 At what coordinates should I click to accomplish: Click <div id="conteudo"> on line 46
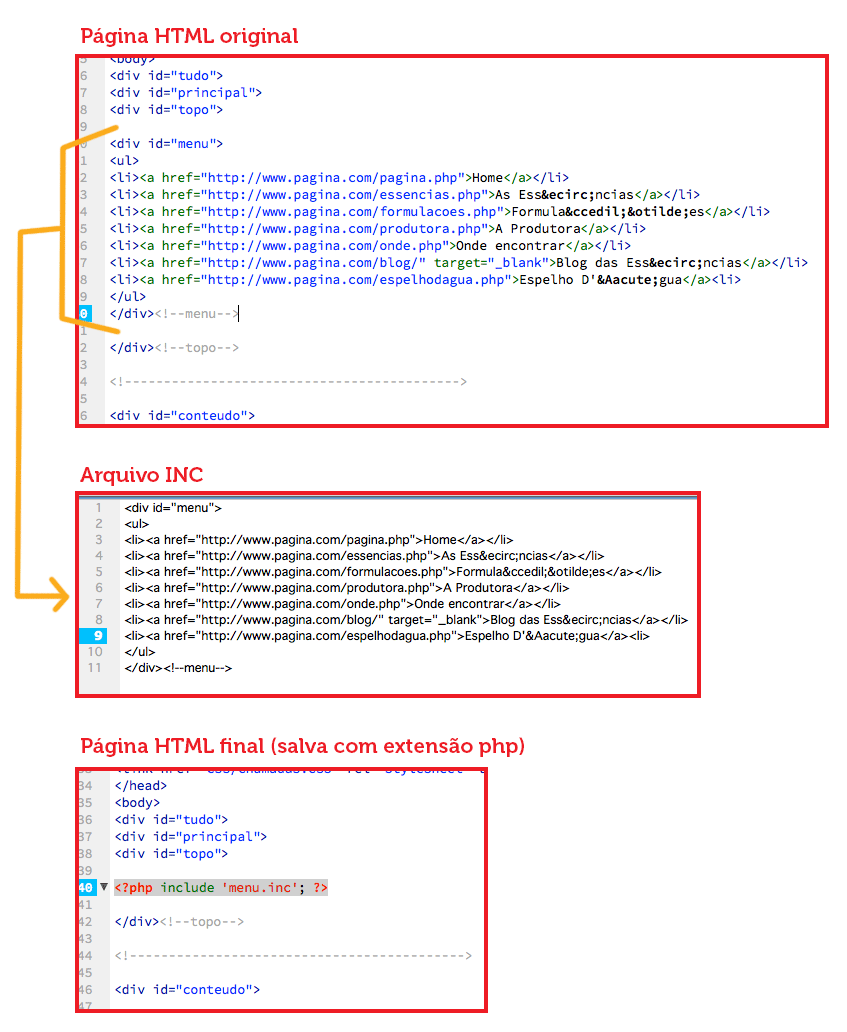pos(187,990)
